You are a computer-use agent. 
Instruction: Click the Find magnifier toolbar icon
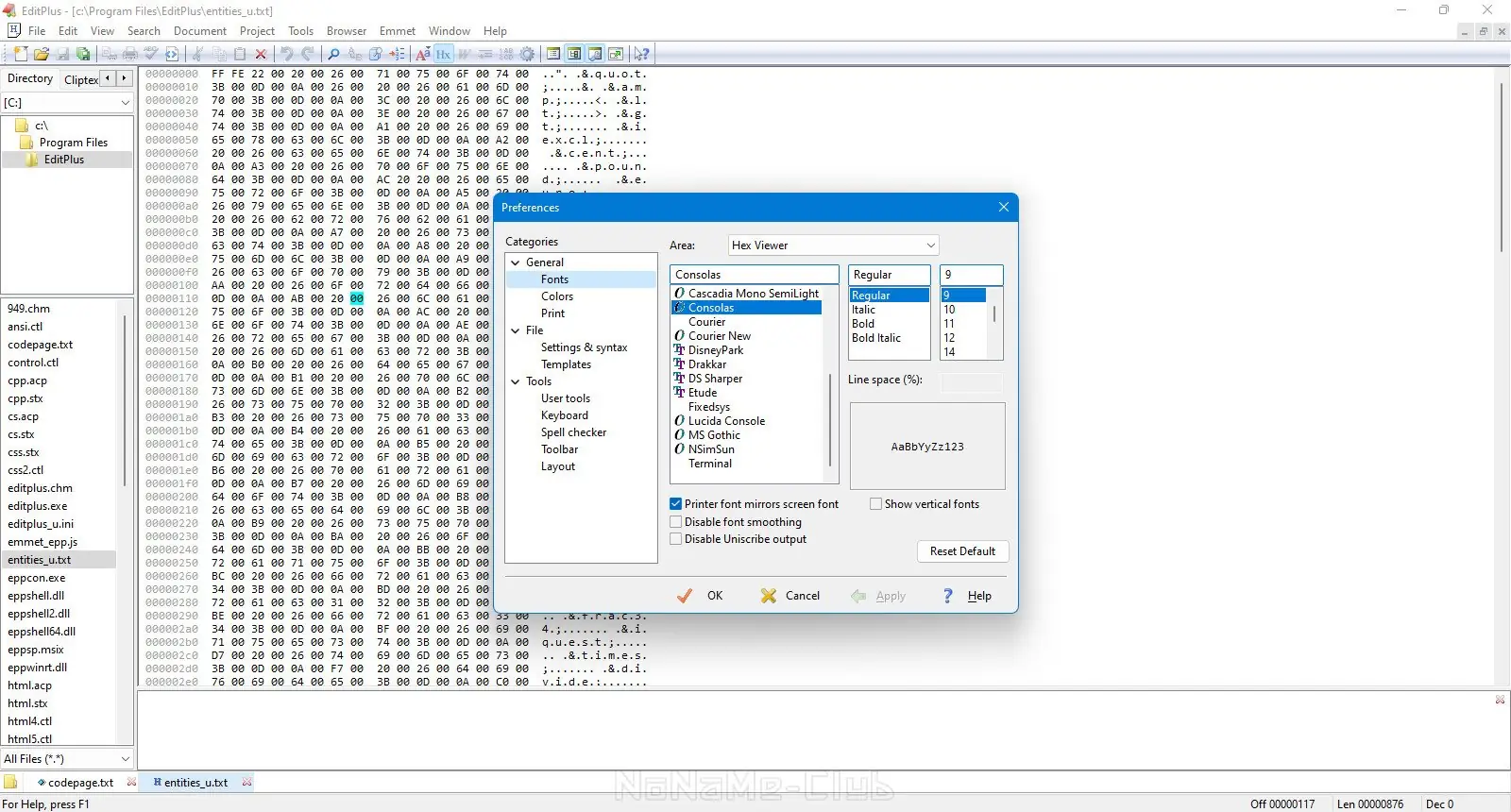(x=333, y=54)
